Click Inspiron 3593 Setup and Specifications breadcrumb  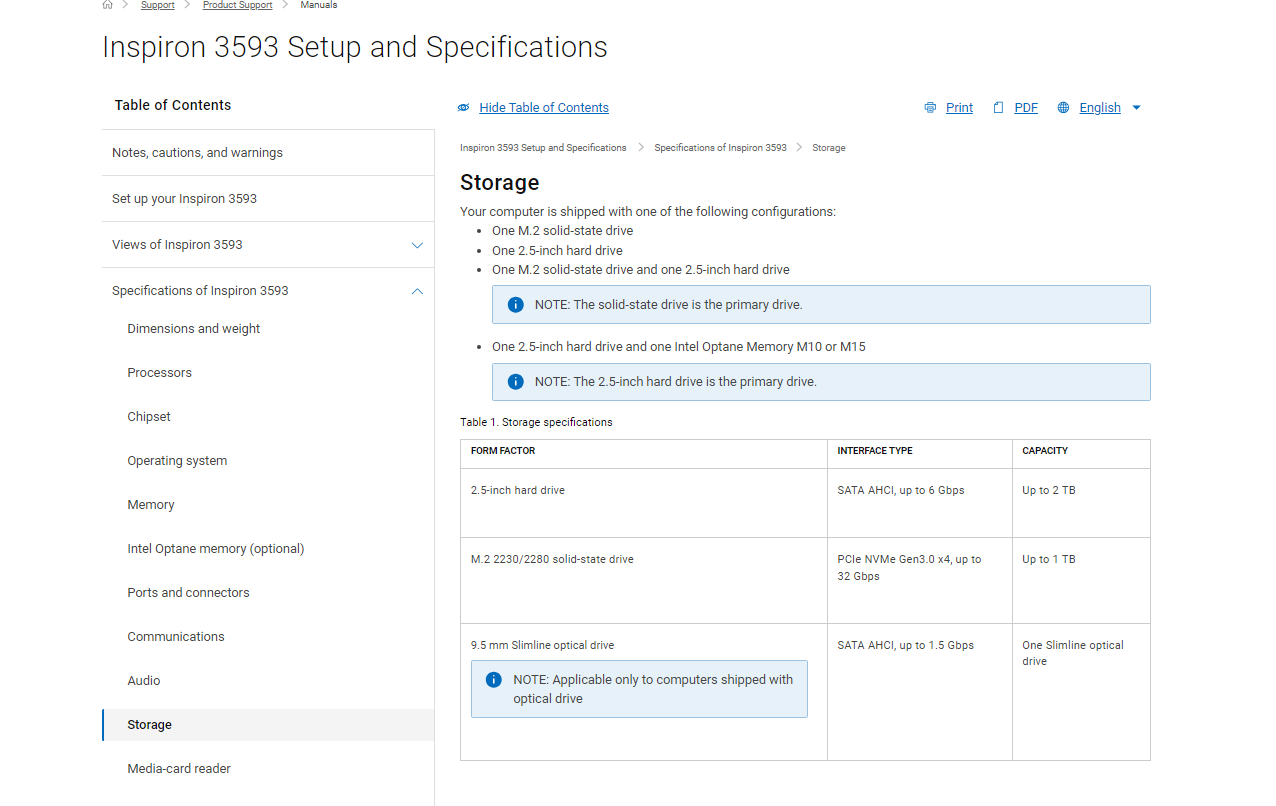[x=543, y=148]
